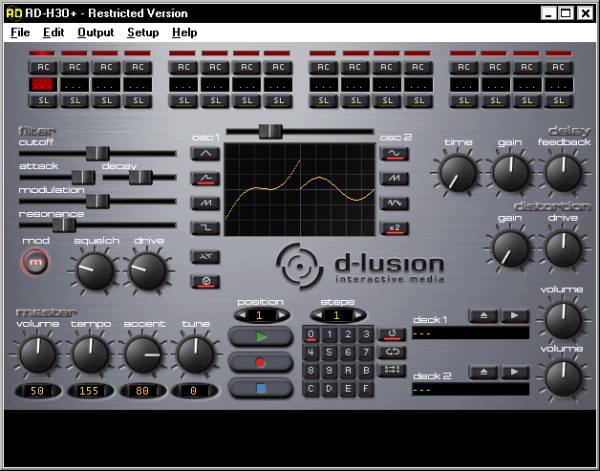Select the sawtooth waveform for osc 2
600x471 pixels.
[394, 179]
